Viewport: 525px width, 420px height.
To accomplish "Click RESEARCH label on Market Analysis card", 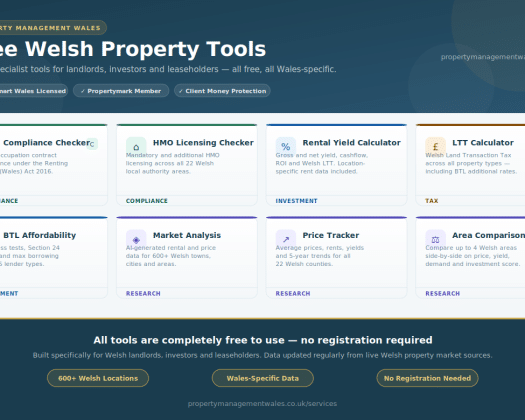I will (143, 294).
